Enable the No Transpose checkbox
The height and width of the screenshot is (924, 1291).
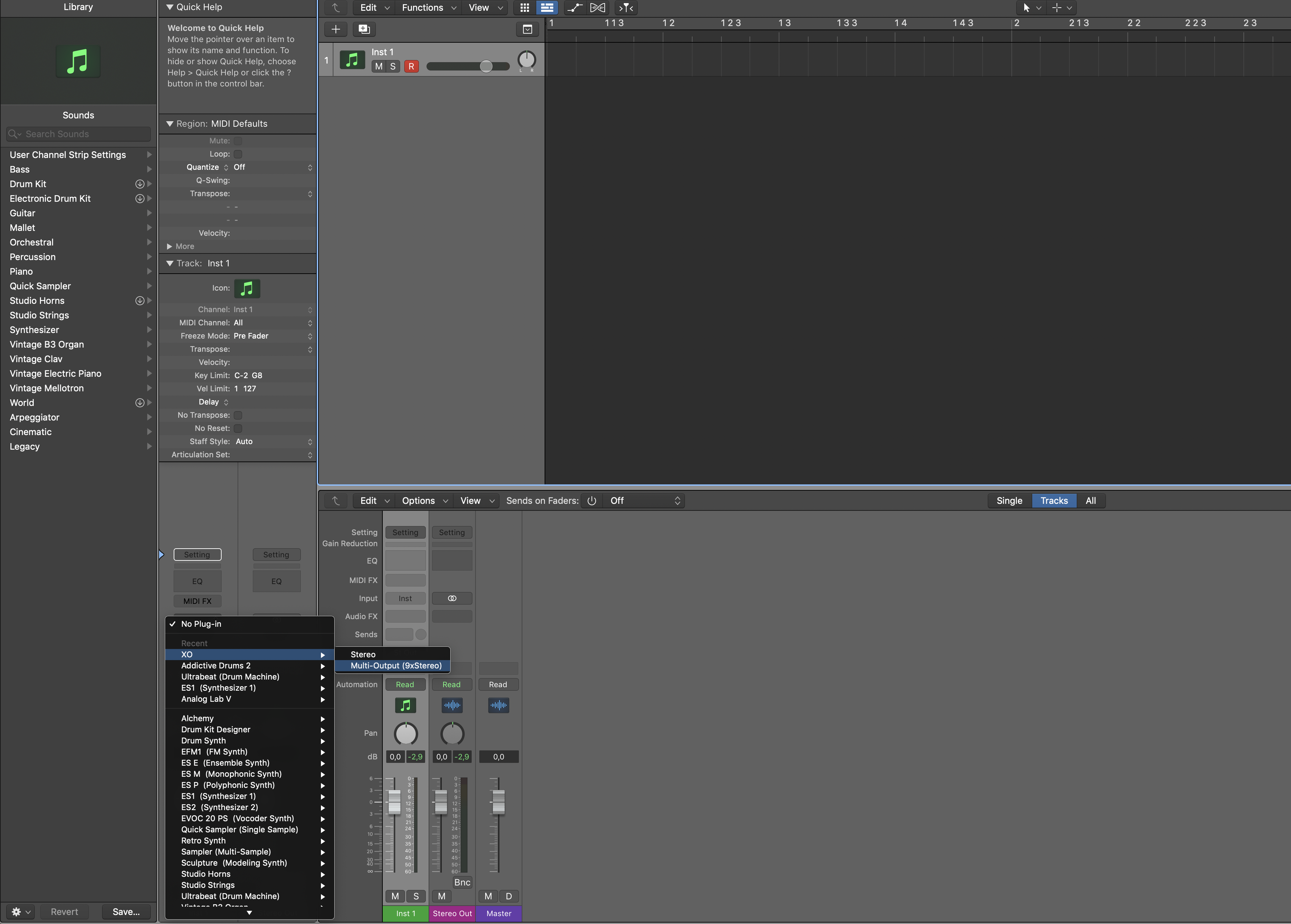[x=238, y=415]
